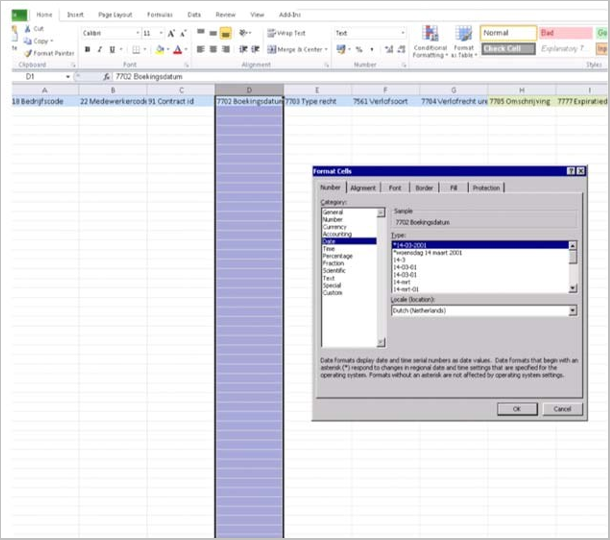Click the Format Cells help question mark
The height and width of the screenshot is (540, 610).
[x=569, y=172]
